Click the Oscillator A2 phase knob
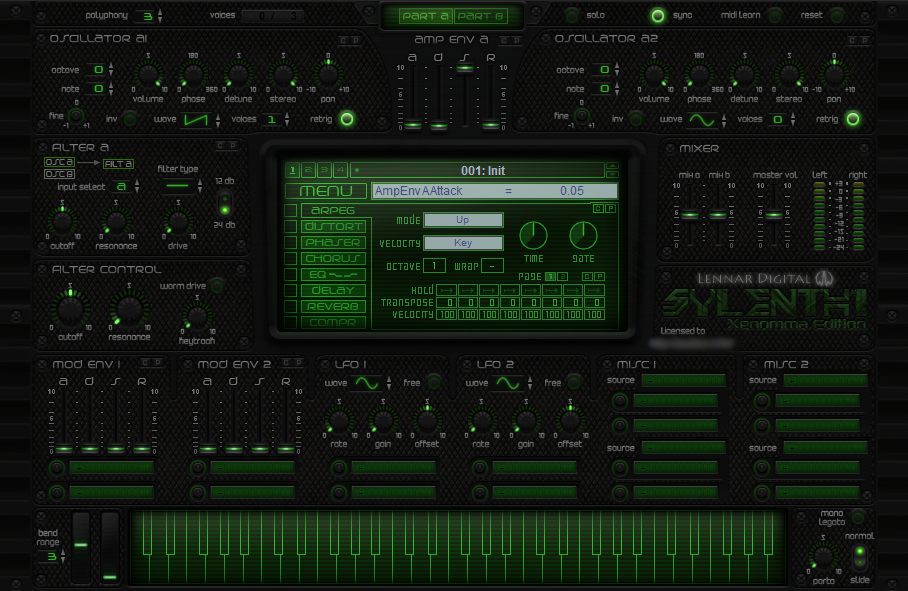The height and width of the screenshot is (591, 908). pos(699,75)
